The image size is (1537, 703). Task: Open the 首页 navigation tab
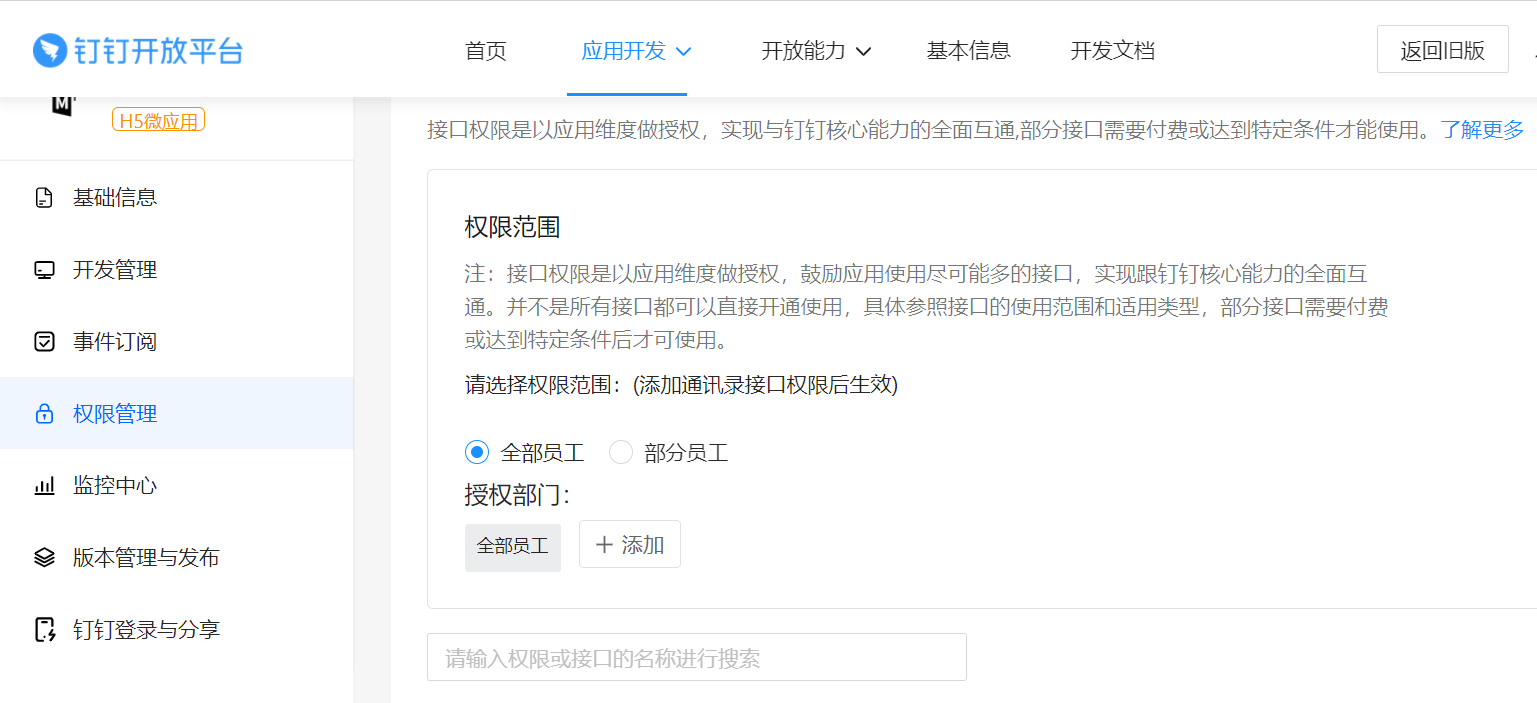[x=486, y=51]
